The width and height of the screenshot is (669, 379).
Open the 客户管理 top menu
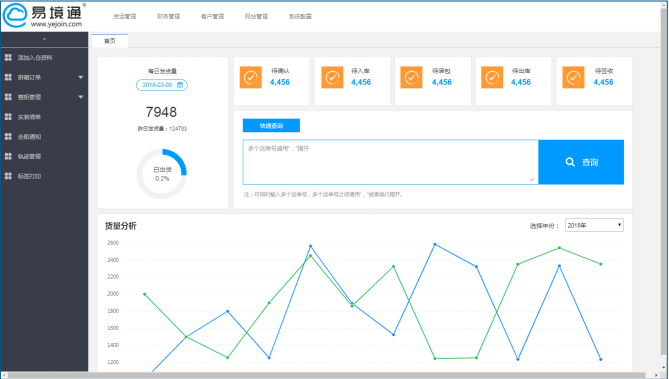[212, 16]
